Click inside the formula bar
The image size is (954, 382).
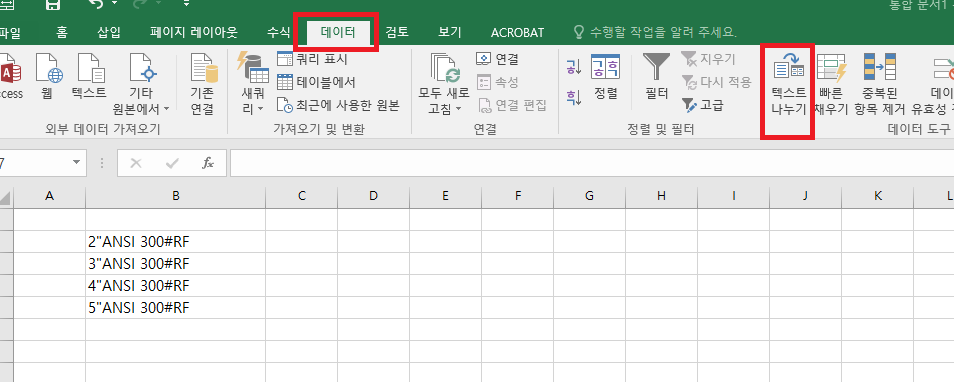tap(591, 163)
